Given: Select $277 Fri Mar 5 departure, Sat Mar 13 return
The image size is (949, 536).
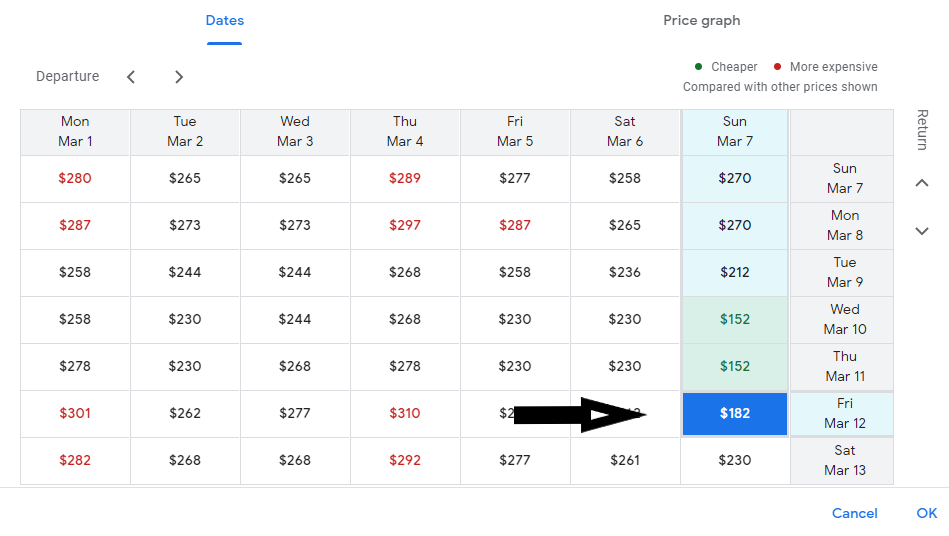Looking at the screenshot, I should [515, 460].
